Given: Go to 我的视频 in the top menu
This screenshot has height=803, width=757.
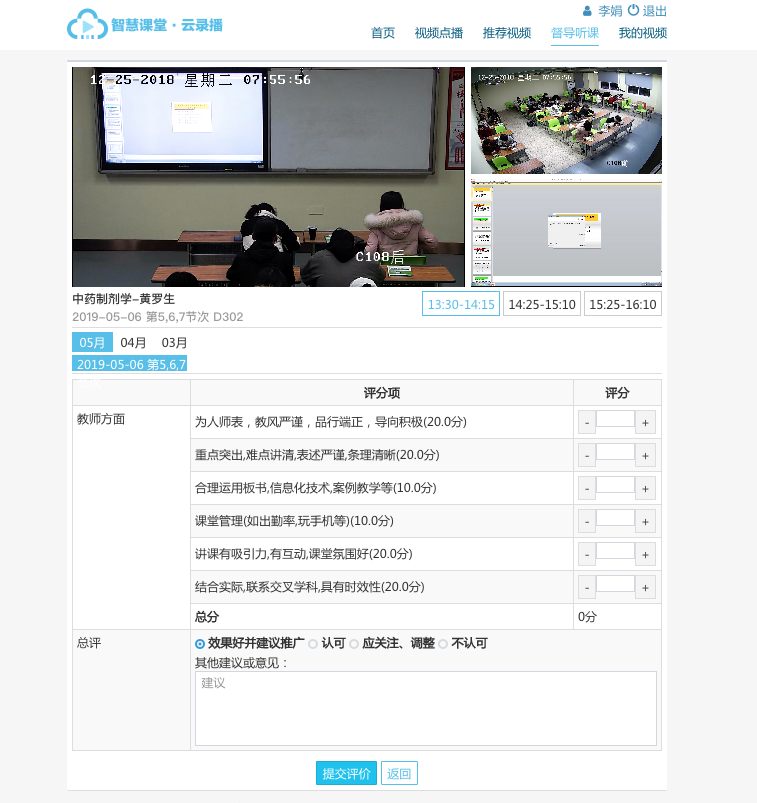Looking at the screenshot, I should [642, 33].
